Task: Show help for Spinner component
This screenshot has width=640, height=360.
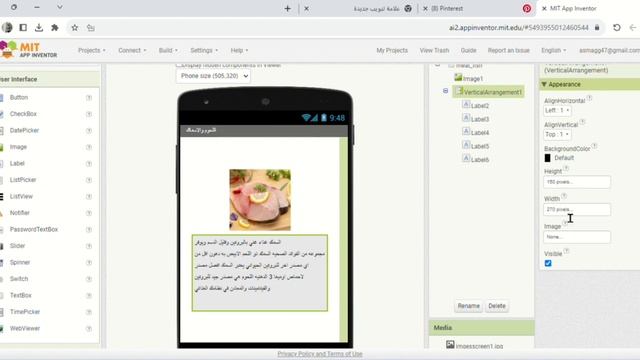Action: tap(89, 262)
